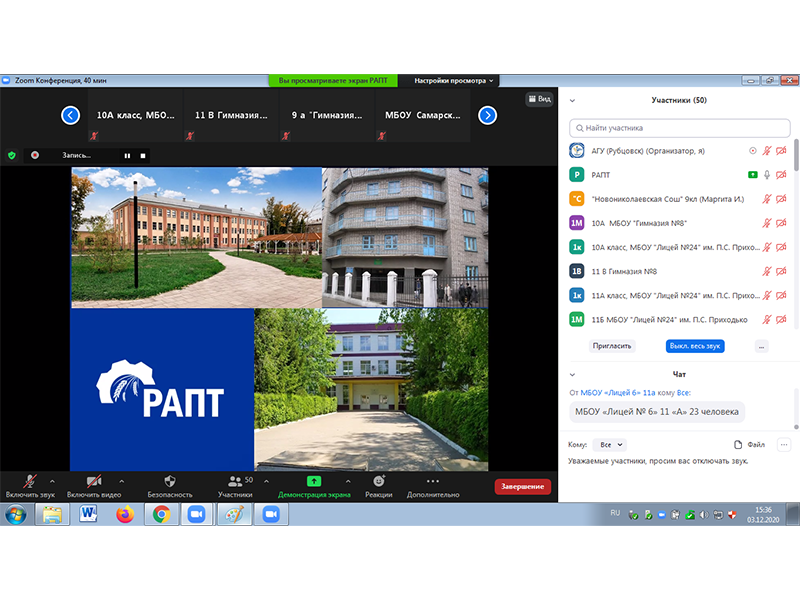The height and width of the screenshot is (600, 800).
Task: Select 11 В Гимназия video thumbnail
Action: point(231,116)
